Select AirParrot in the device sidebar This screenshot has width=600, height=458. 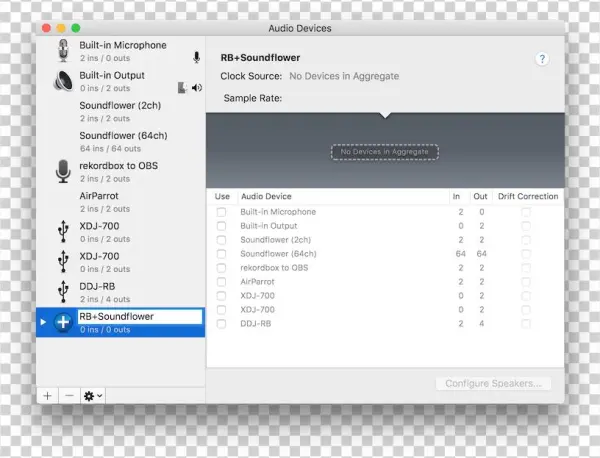coord(121,202)
